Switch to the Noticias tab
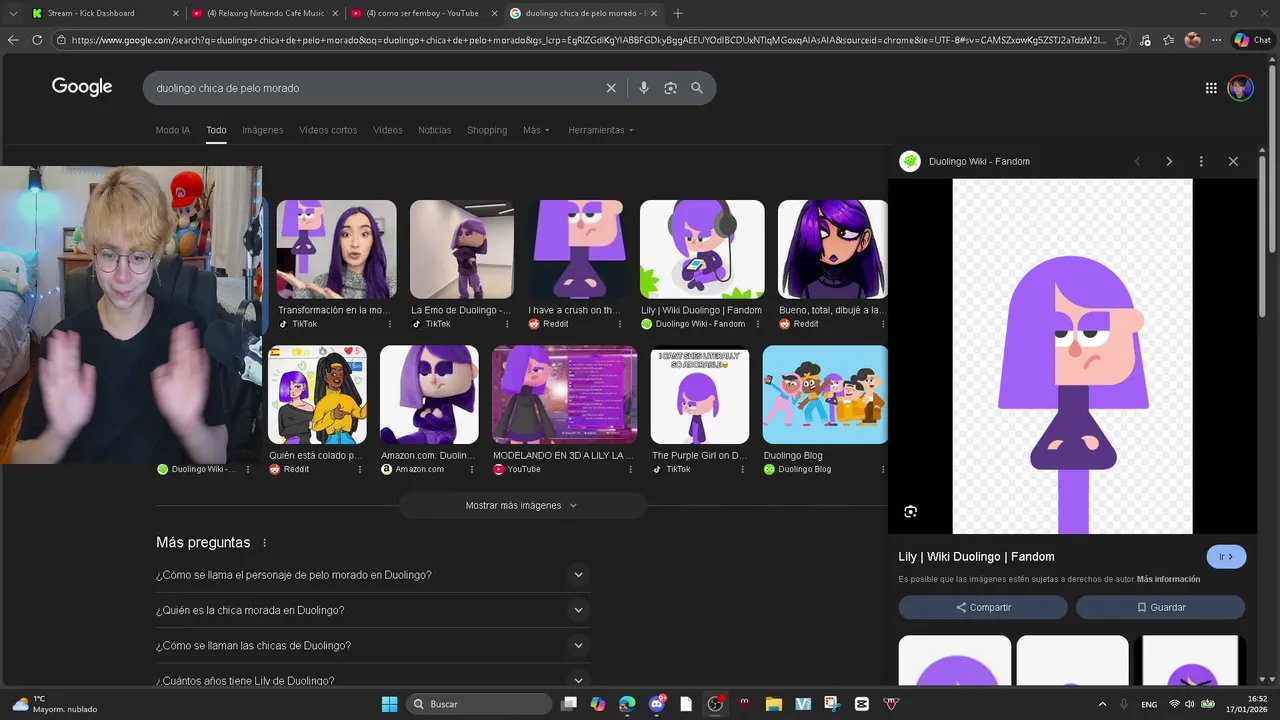 coord(434,130)
